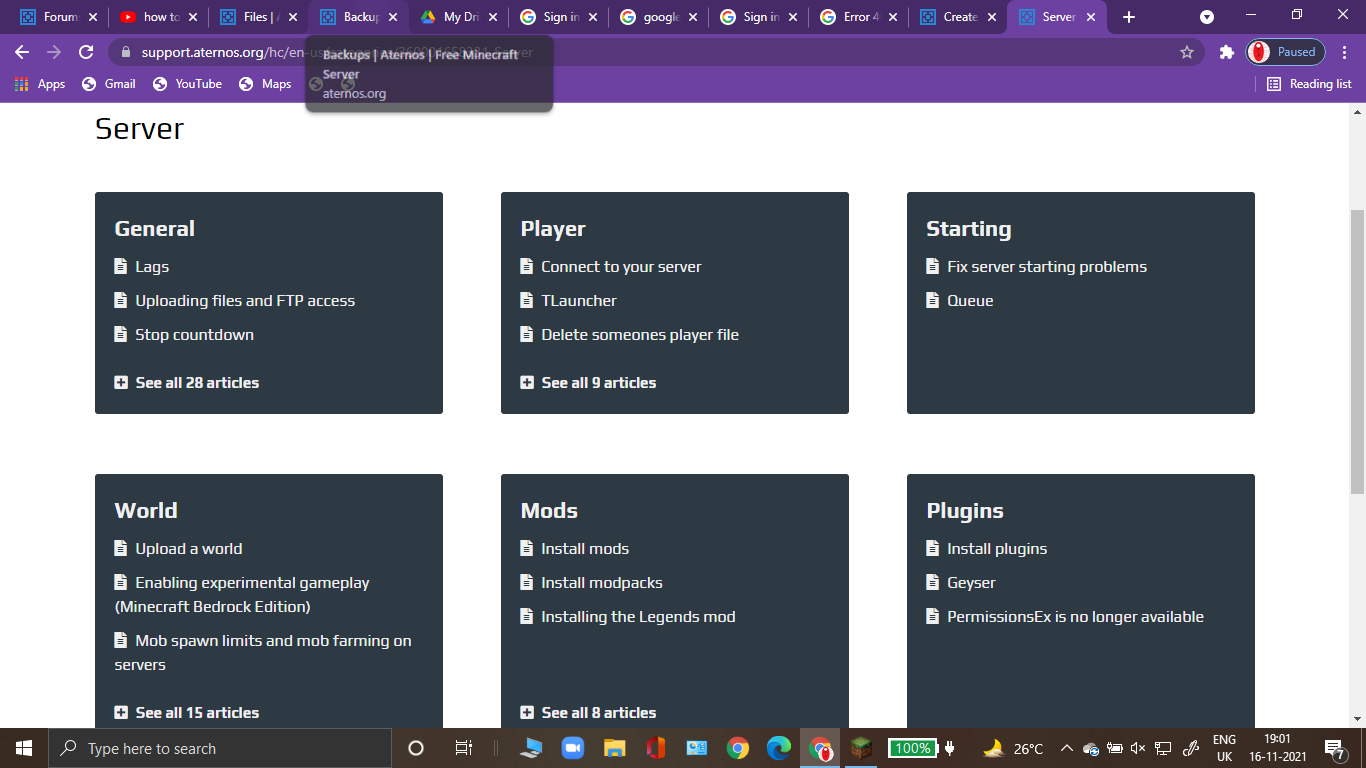Click the Paused profile button
Image resolution: width=1366 pixels, height=768 pixels.
(1285, 52)
